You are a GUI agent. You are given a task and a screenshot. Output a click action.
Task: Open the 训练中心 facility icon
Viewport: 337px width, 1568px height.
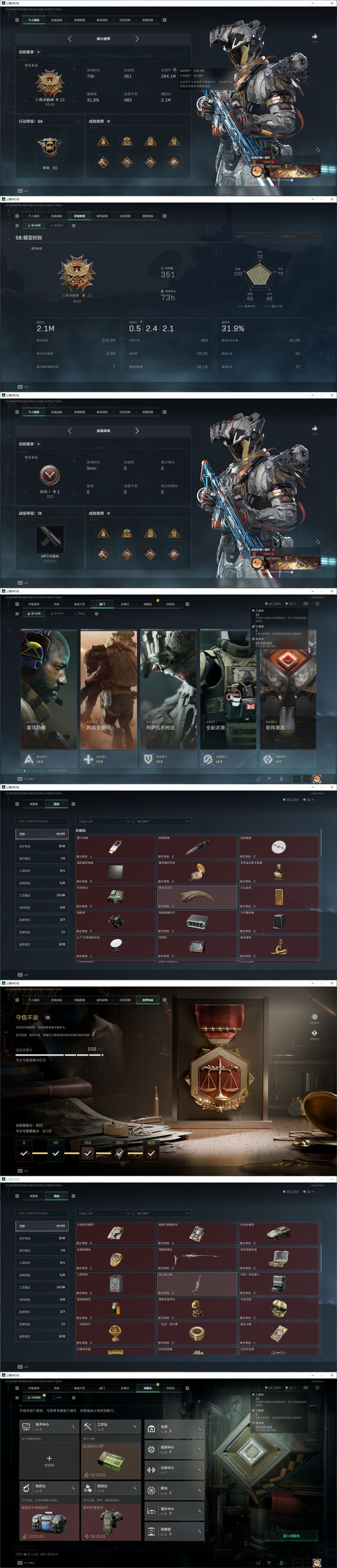click(x=151, y=1470)
